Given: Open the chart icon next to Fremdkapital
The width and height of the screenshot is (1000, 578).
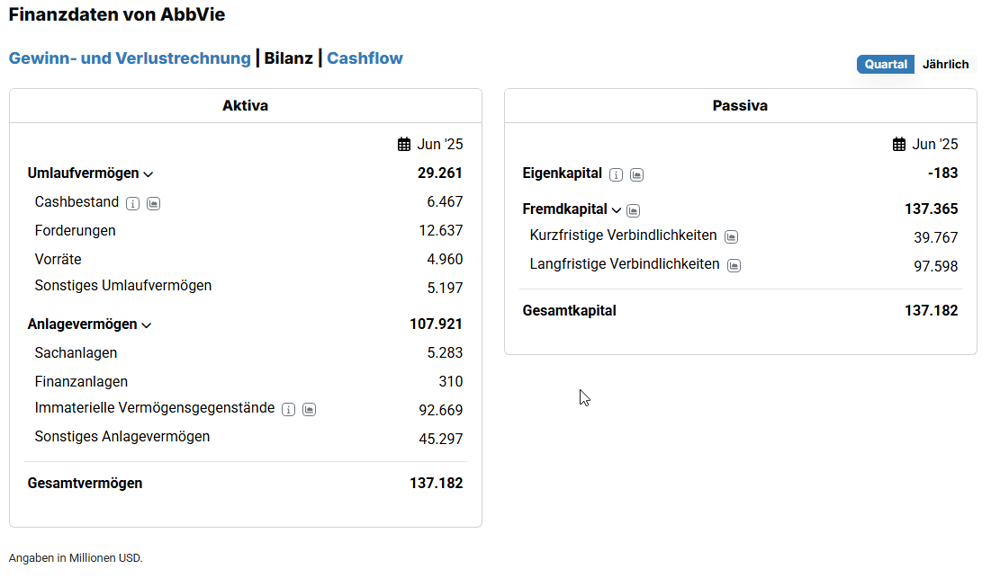Looking at the screenshot, I should [x=633, y=211].
